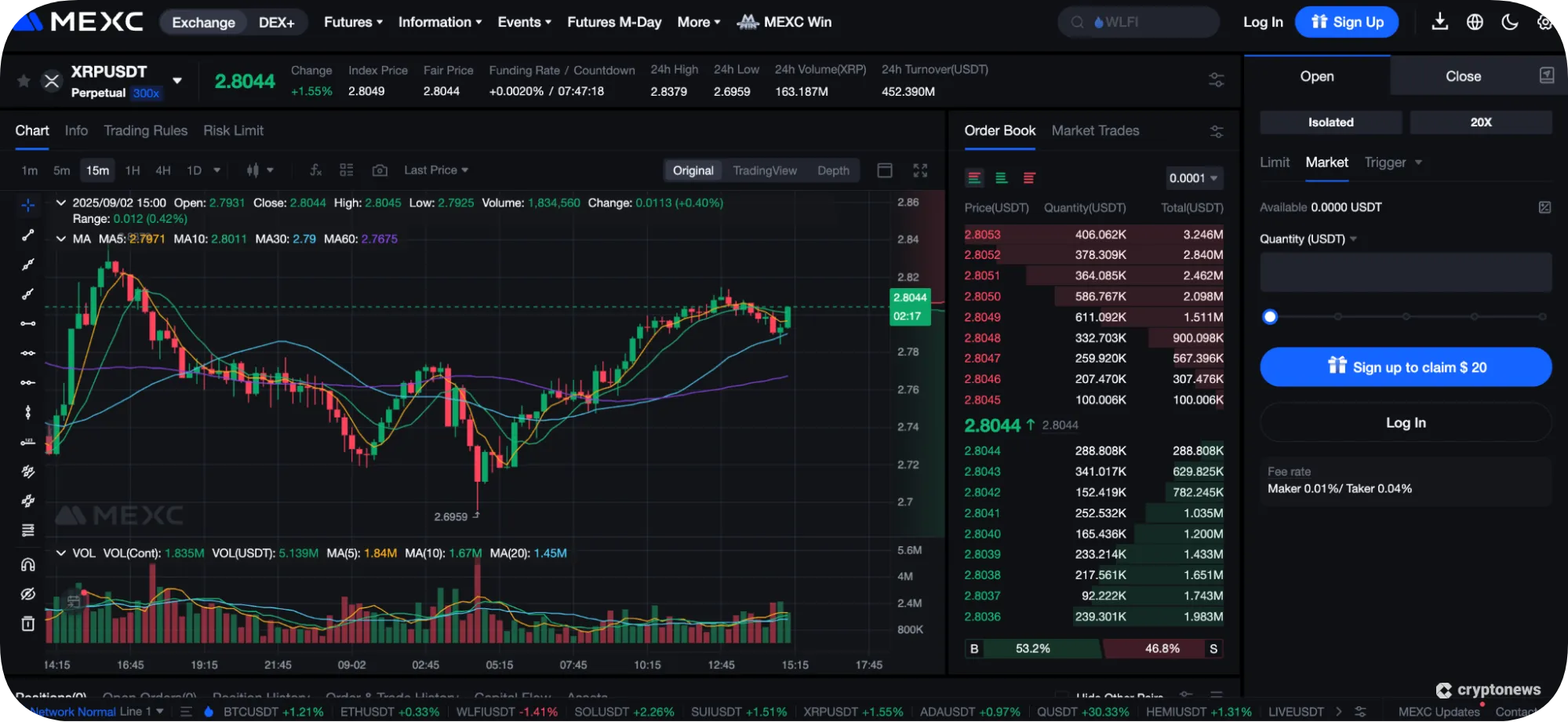Delete all drawings using the trash icon
The height and width of the screenshot is (722, 1568).
click(x=27, y=623)
